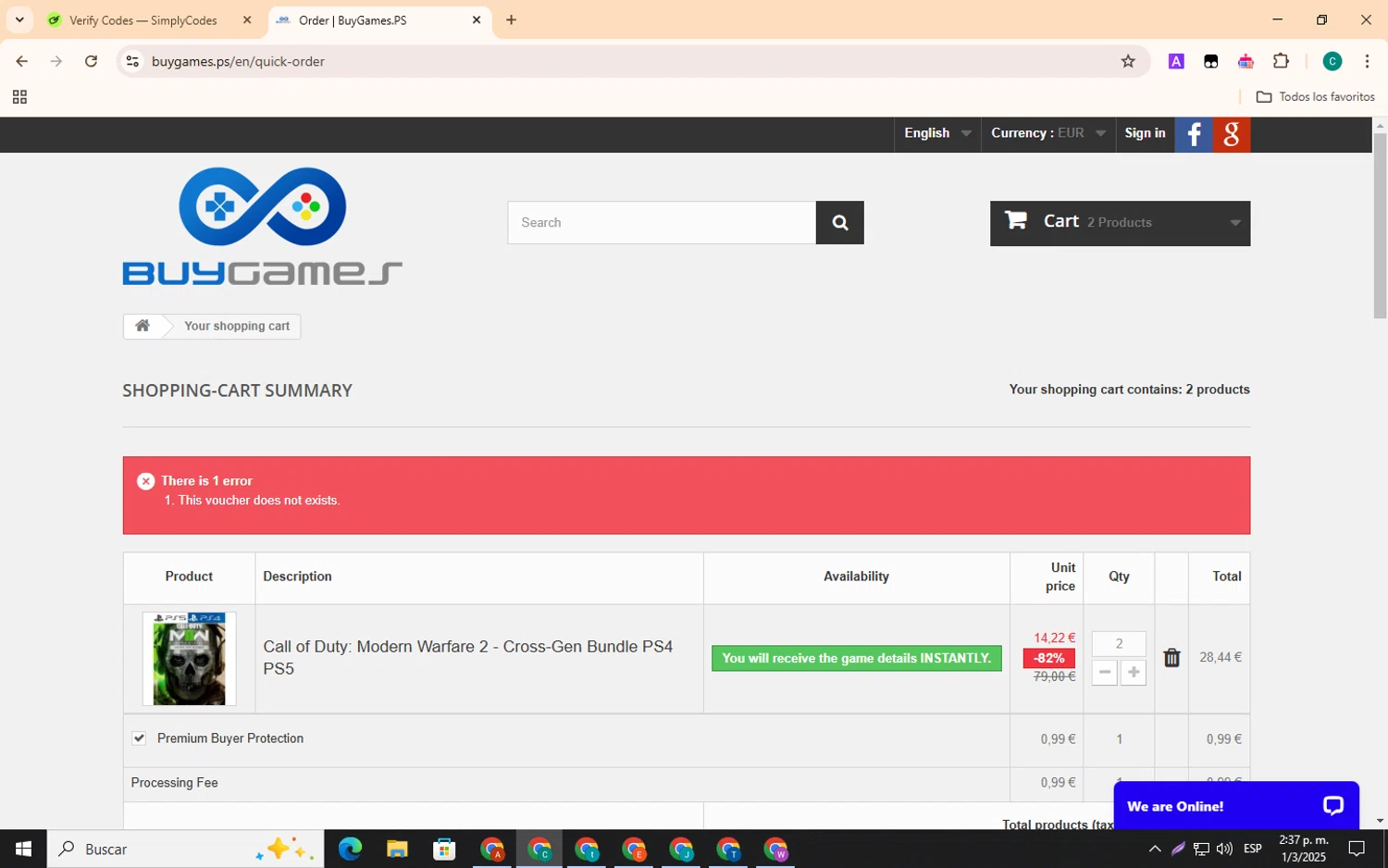
Task: Click the Windows taskbar Buscar search box
Action: coord(186,849)
